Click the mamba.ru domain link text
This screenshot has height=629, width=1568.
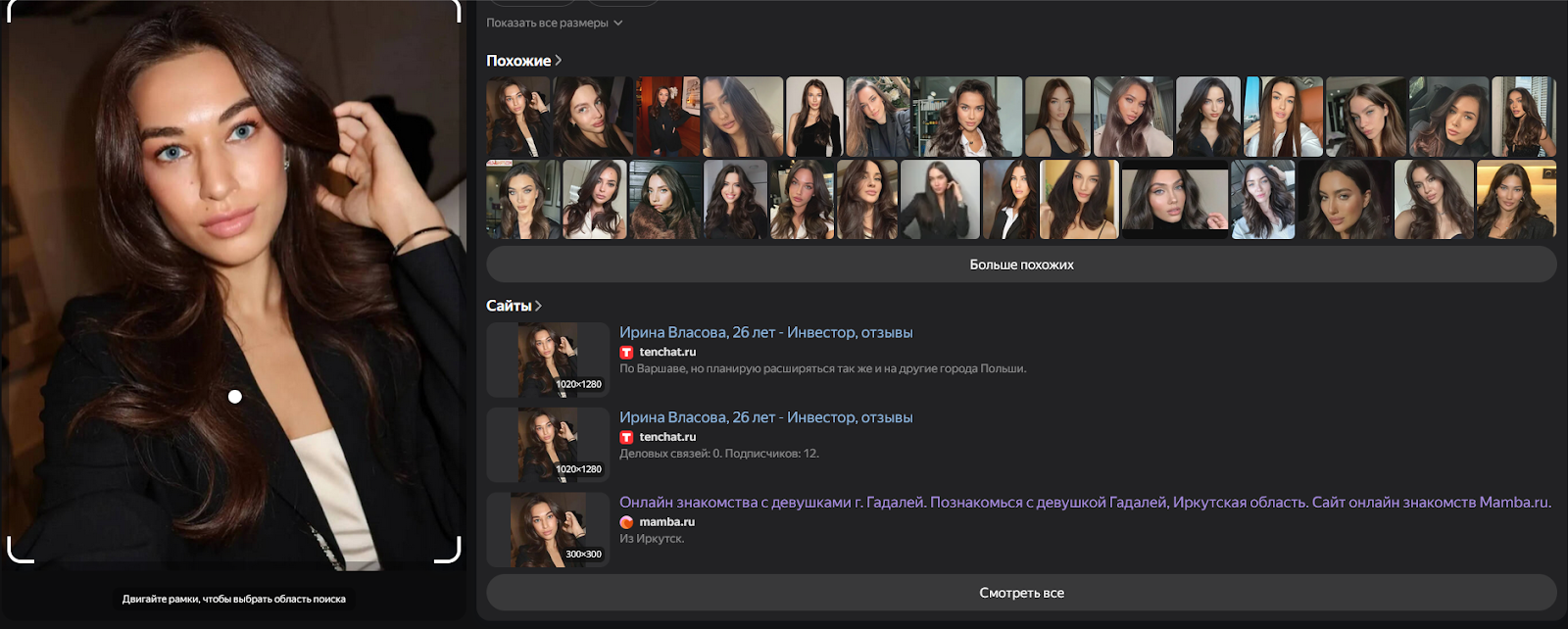click(x=667, y=522)
